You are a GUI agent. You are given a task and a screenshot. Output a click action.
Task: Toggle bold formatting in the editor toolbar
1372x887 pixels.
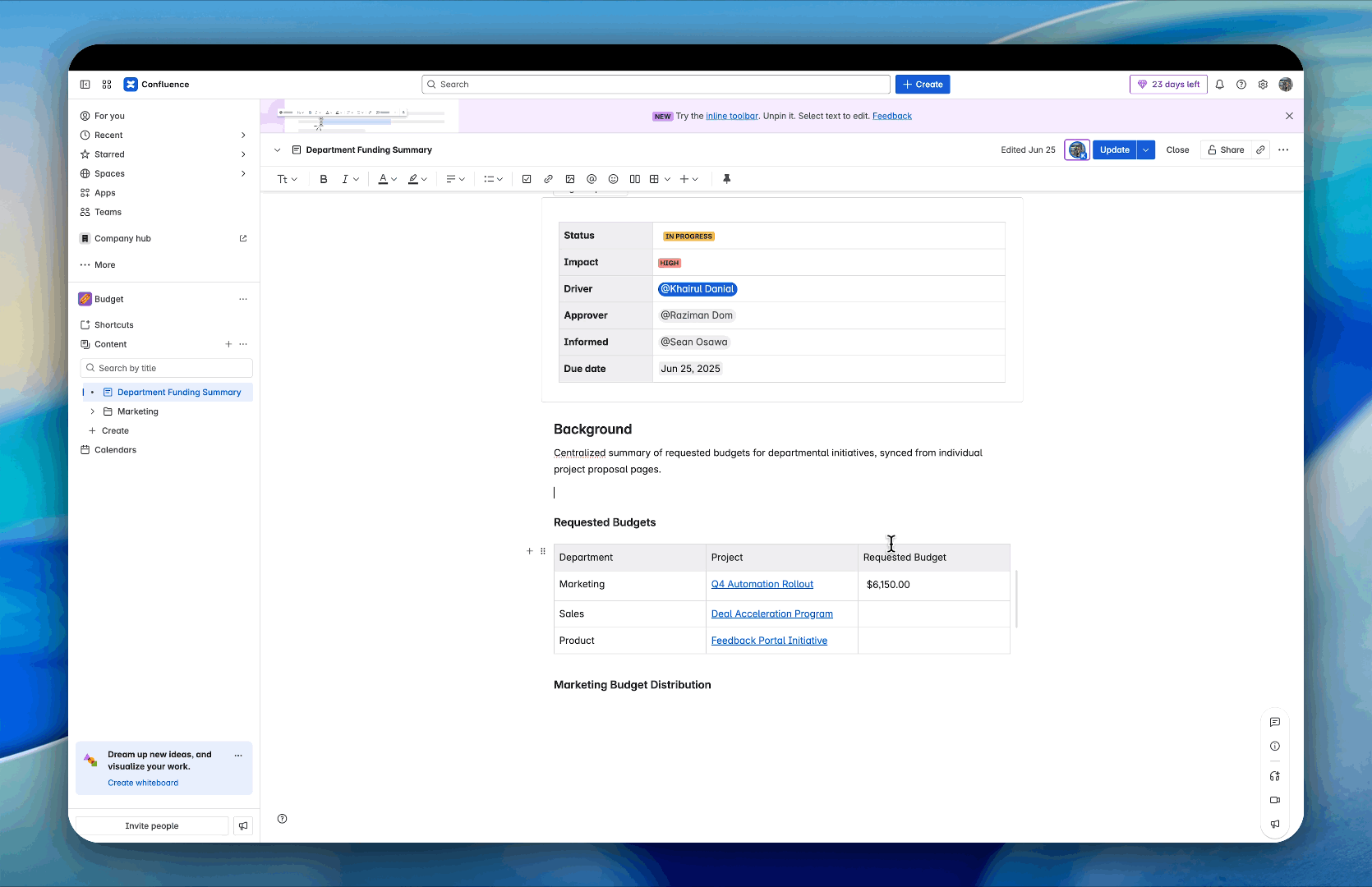click(x=324, y=179)
